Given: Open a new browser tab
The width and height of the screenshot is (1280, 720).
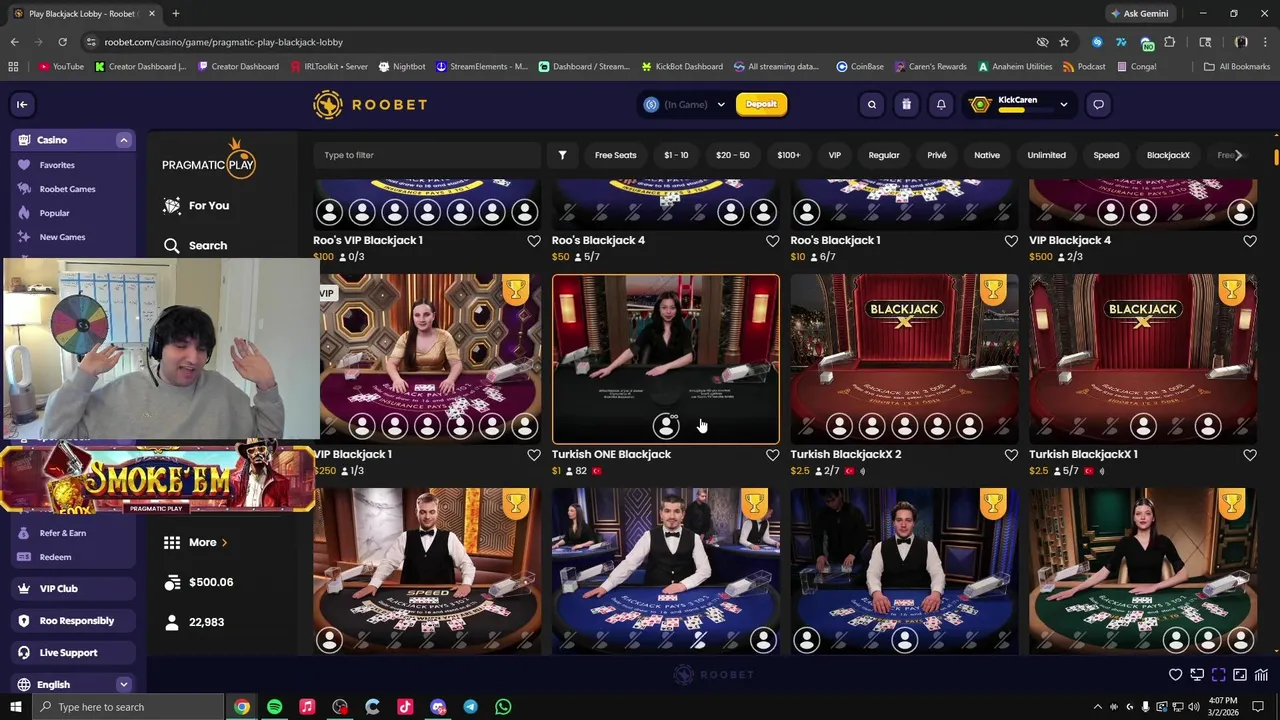Looking at the screenshot, I should pyautogui.click(x=176, y=14).
